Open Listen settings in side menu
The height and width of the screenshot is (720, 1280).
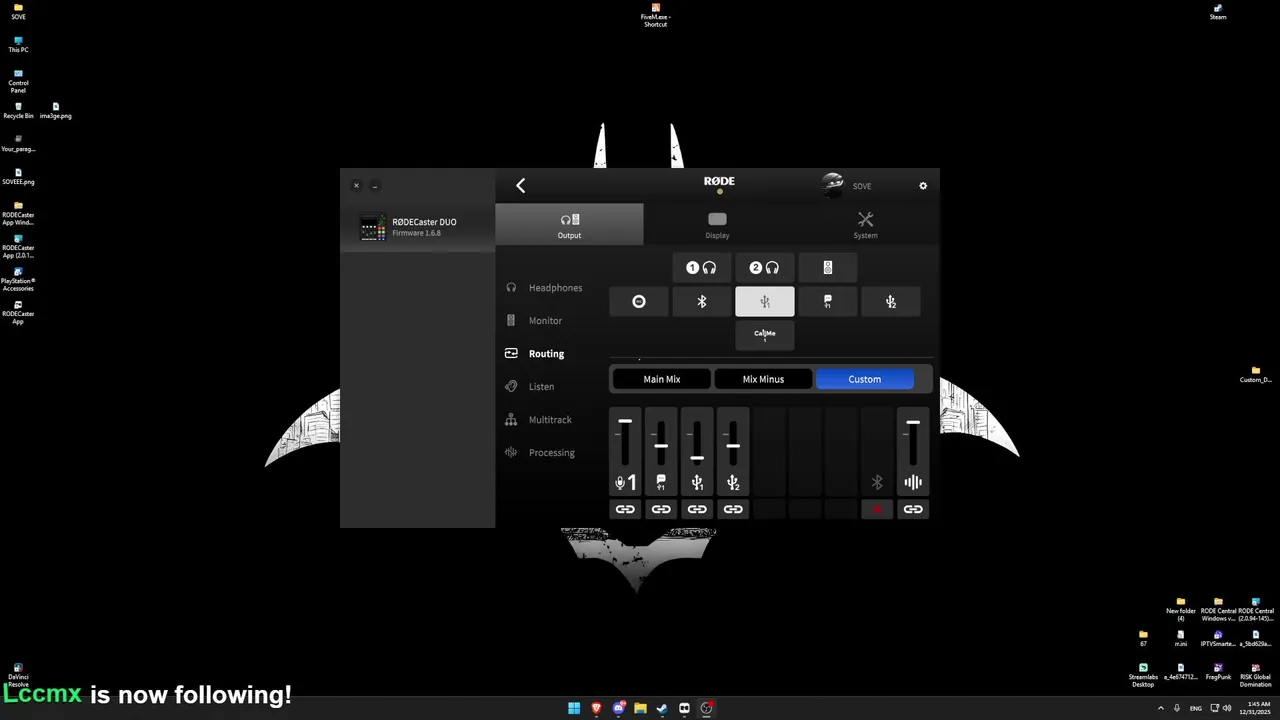(530, 387)
